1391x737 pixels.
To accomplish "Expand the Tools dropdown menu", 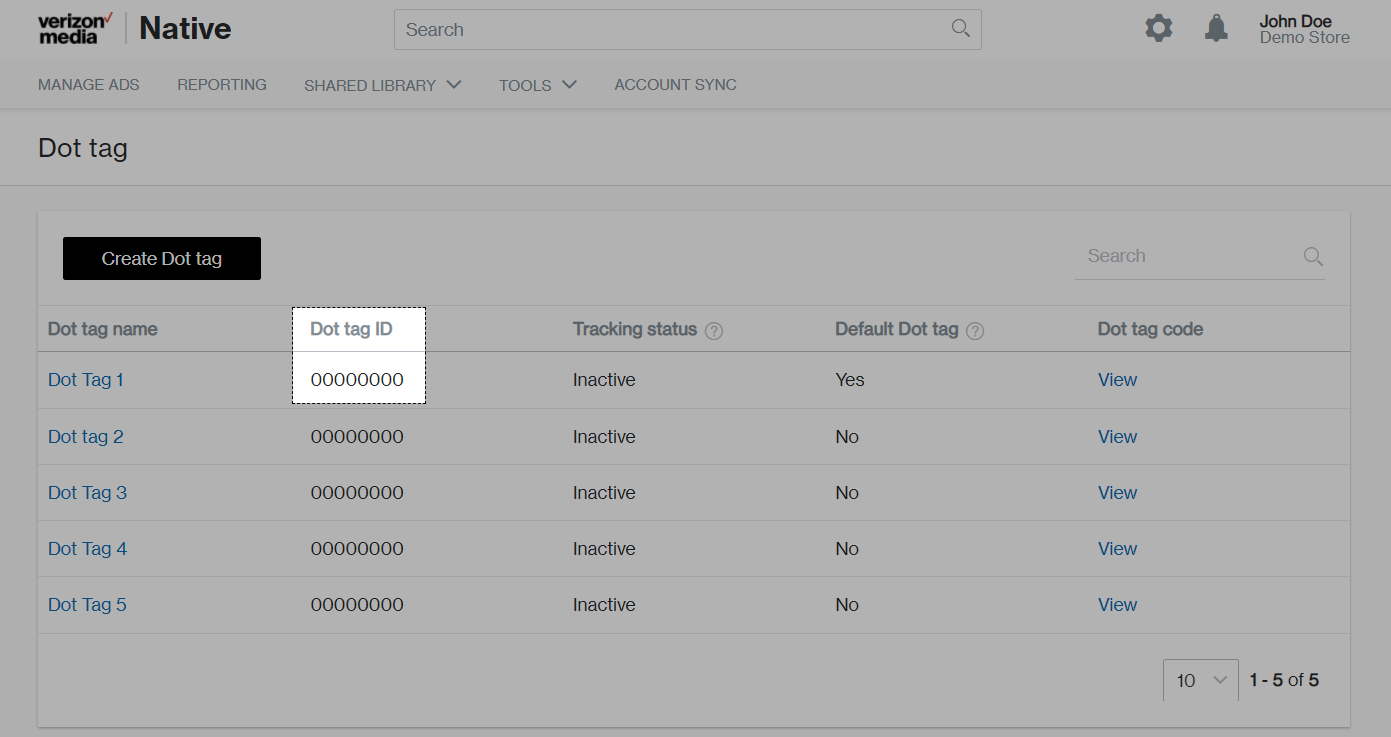I will [x=538, y=85].
